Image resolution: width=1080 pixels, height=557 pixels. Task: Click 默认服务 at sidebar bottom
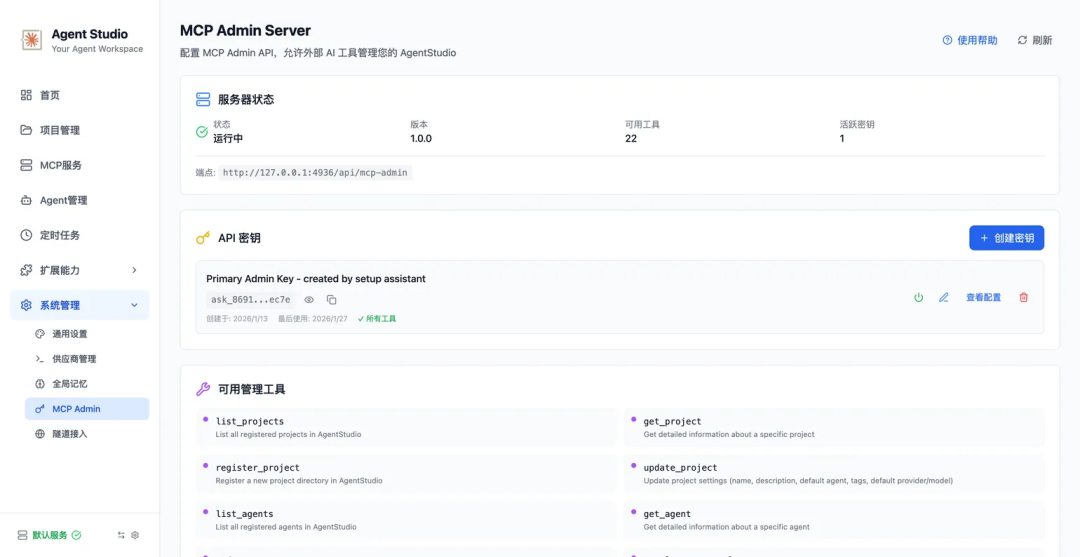click(x=50, y=535)
